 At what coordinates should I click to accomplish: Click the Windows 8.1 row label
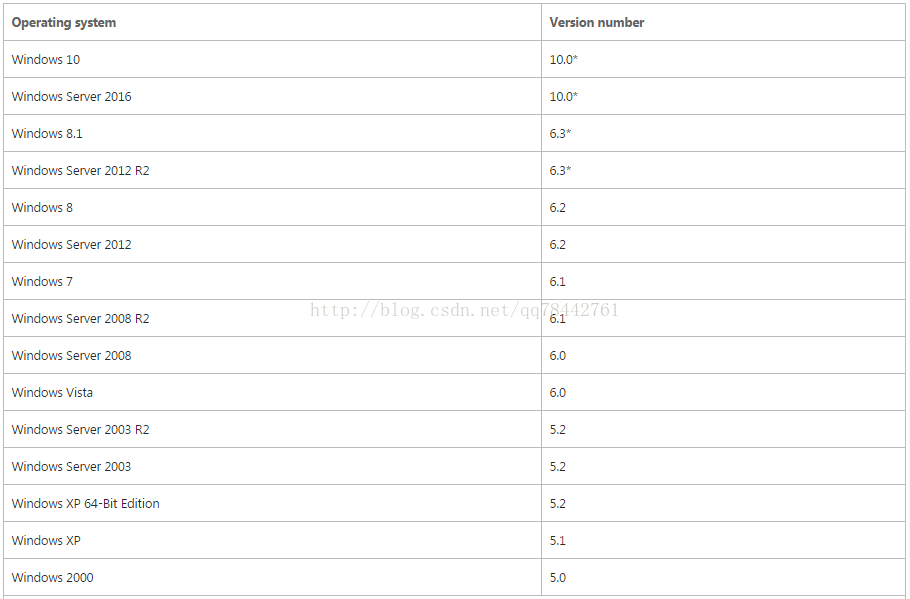(47, 133)
